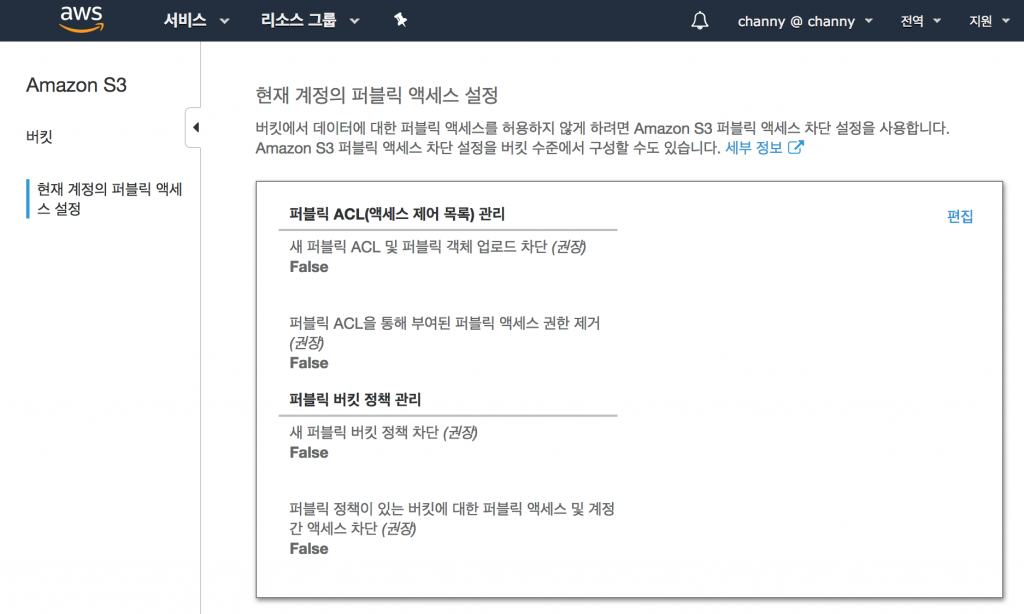Click 퍼블릭 ACL을 통해 부여된 액세스 권한 제거 text
Viewport: 1024px width, 614px height.
(445, 332)
